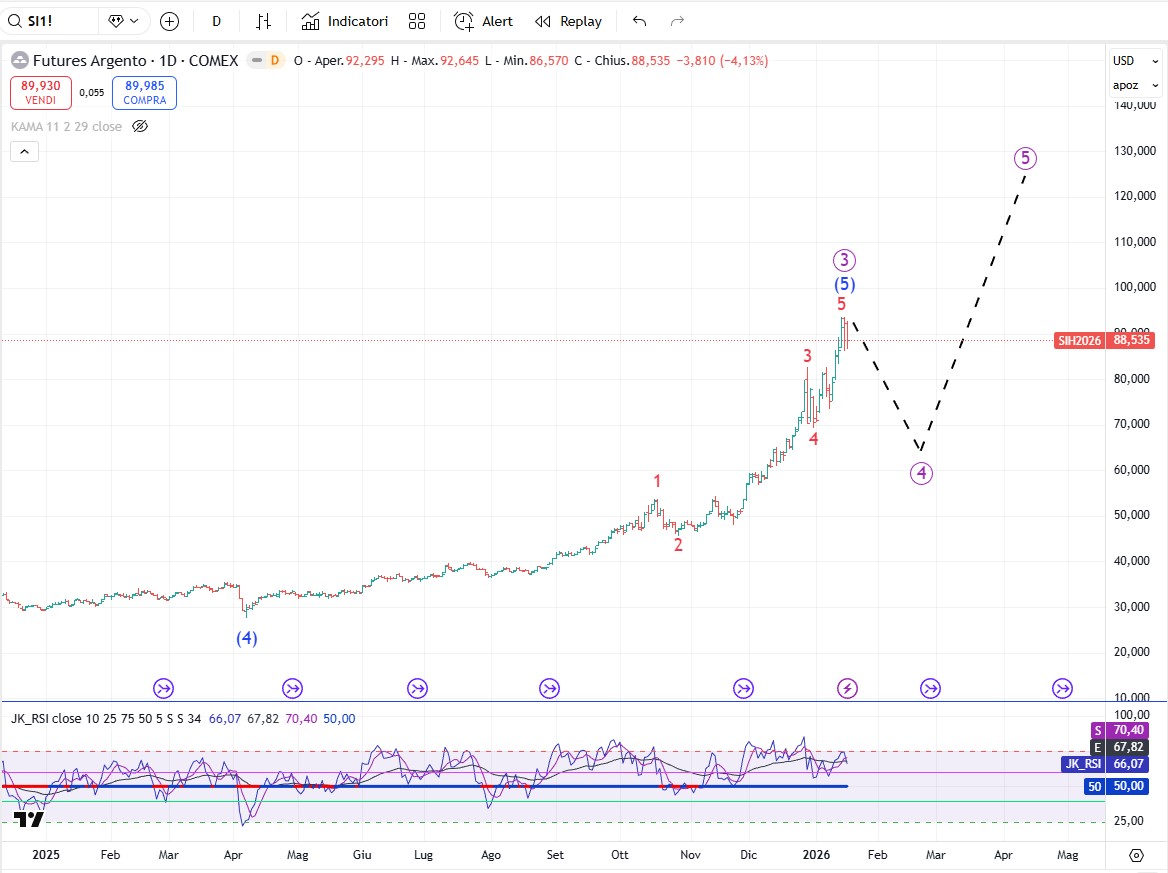Click the 89,930 VENDI sell button
This screenshot has width=1168, height=873.
41,92
